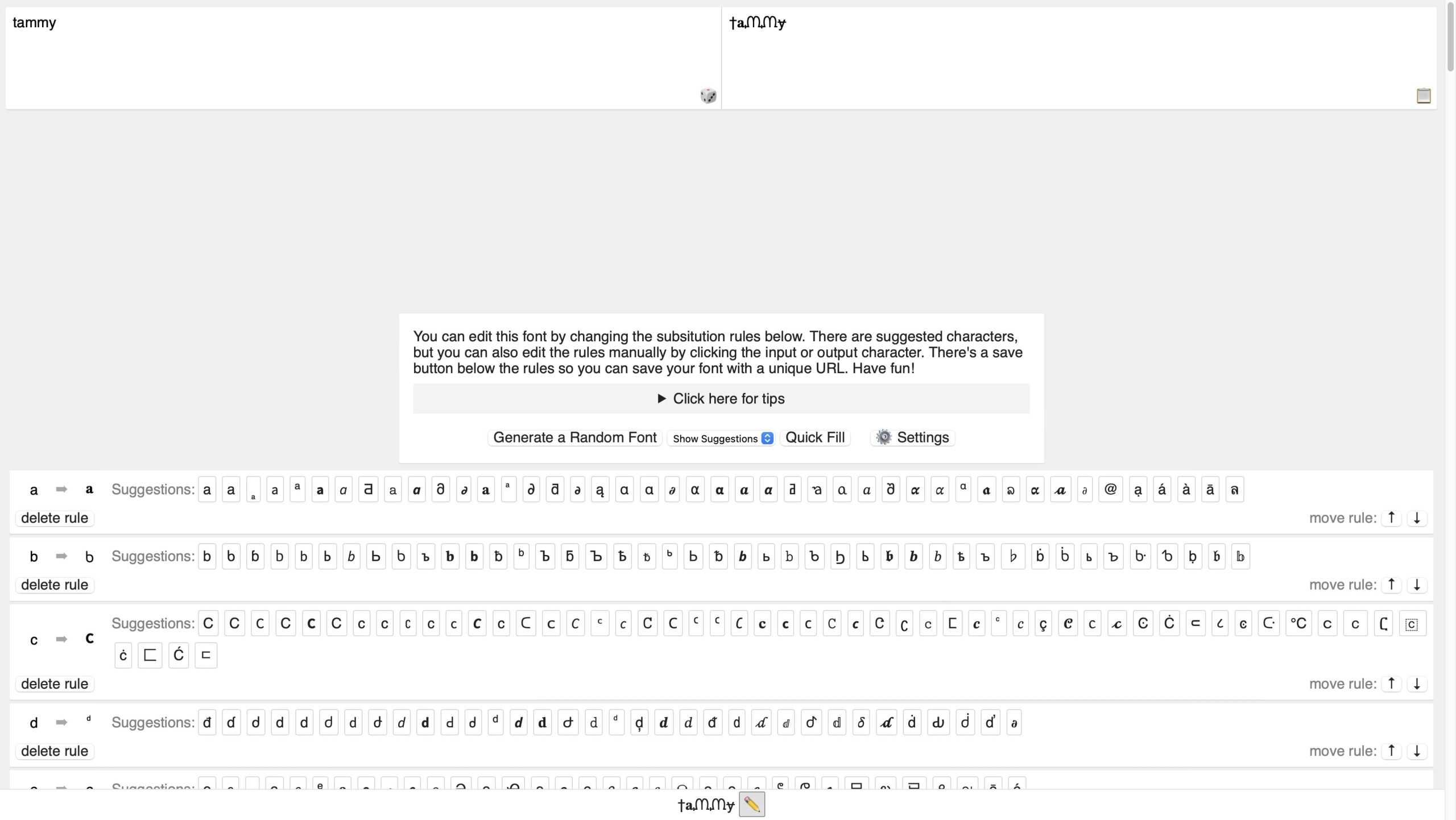Click the font save/pencil icon at bottom
Viewport: 1456px width, 820px height.
pyautogui.click(x=751, y=804)
